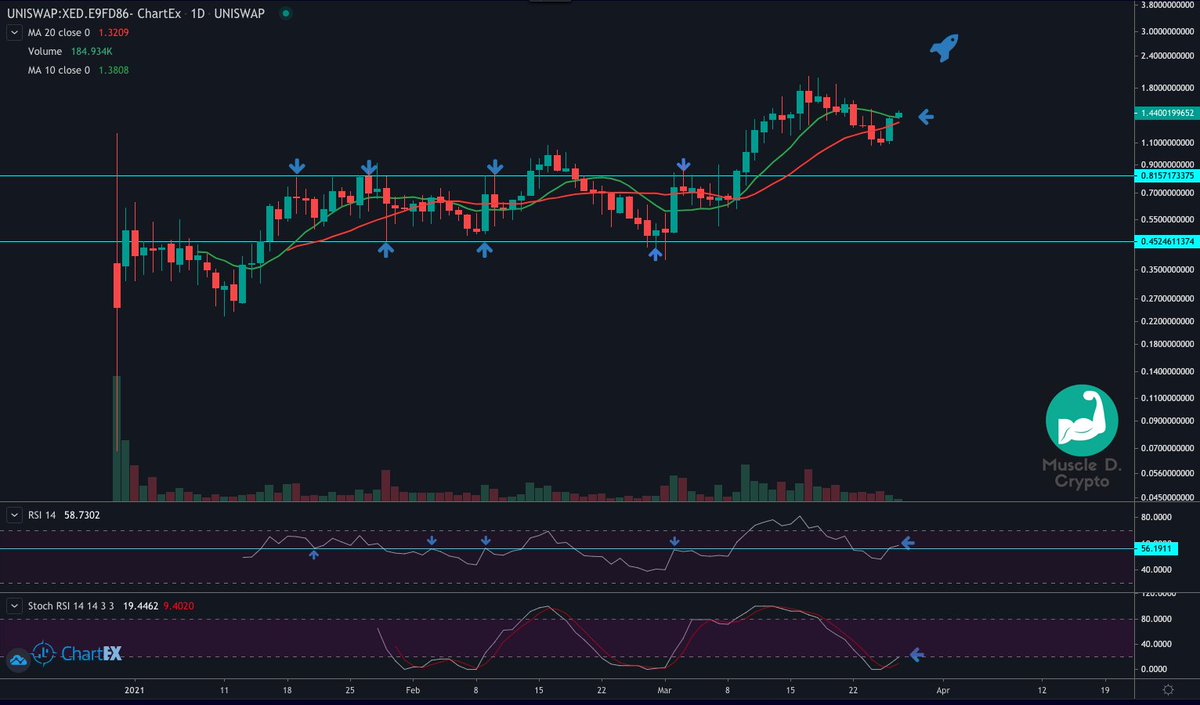Click the Feb date axis label
1200x705 pixels.
412,690
